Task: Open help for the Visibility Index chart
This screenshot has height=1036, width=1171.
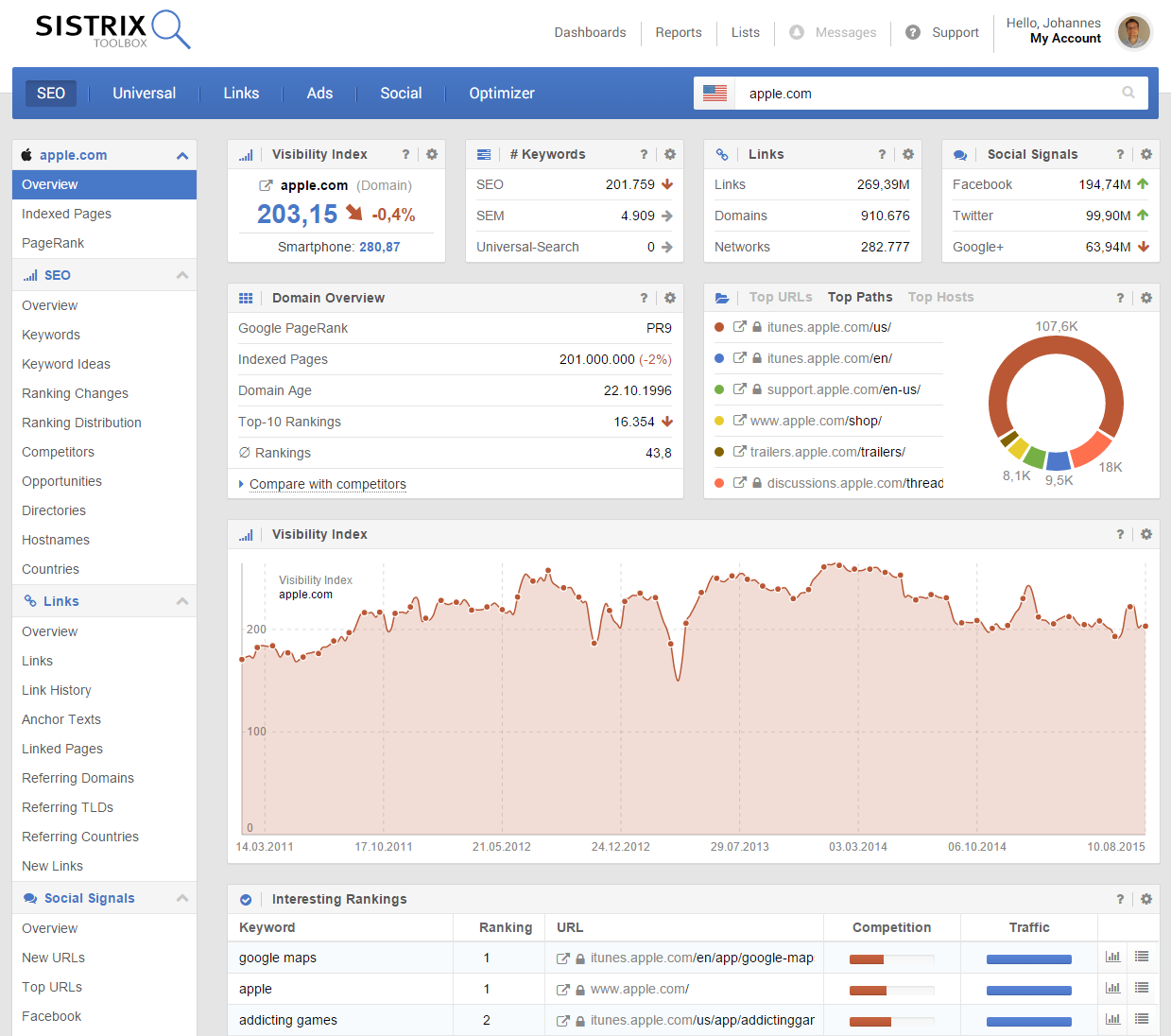Action: point(1120,534)
